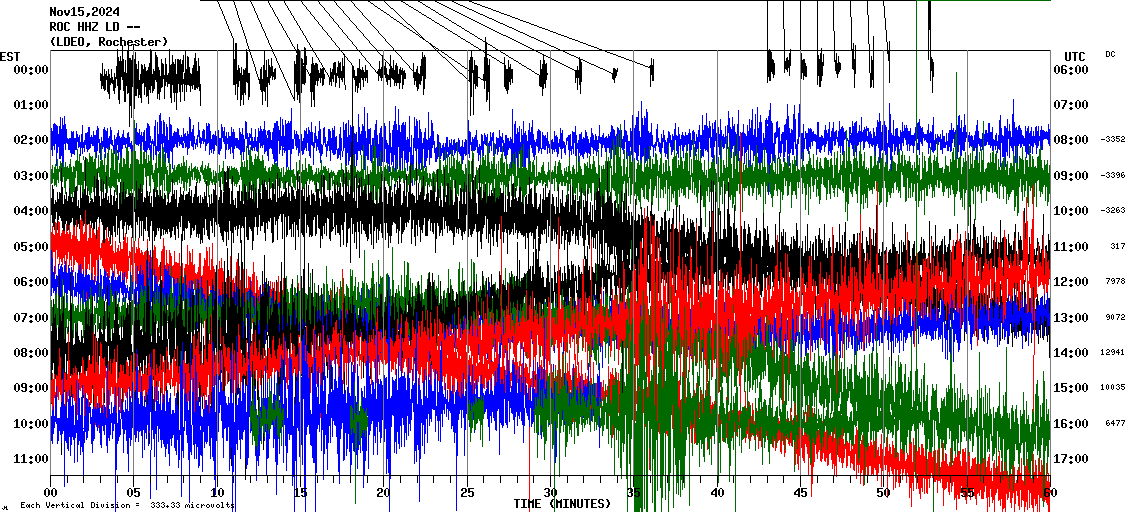This screenshot has width=1130, height=519.
Task: Click the DC value 10035
Action: [1113, 387]
